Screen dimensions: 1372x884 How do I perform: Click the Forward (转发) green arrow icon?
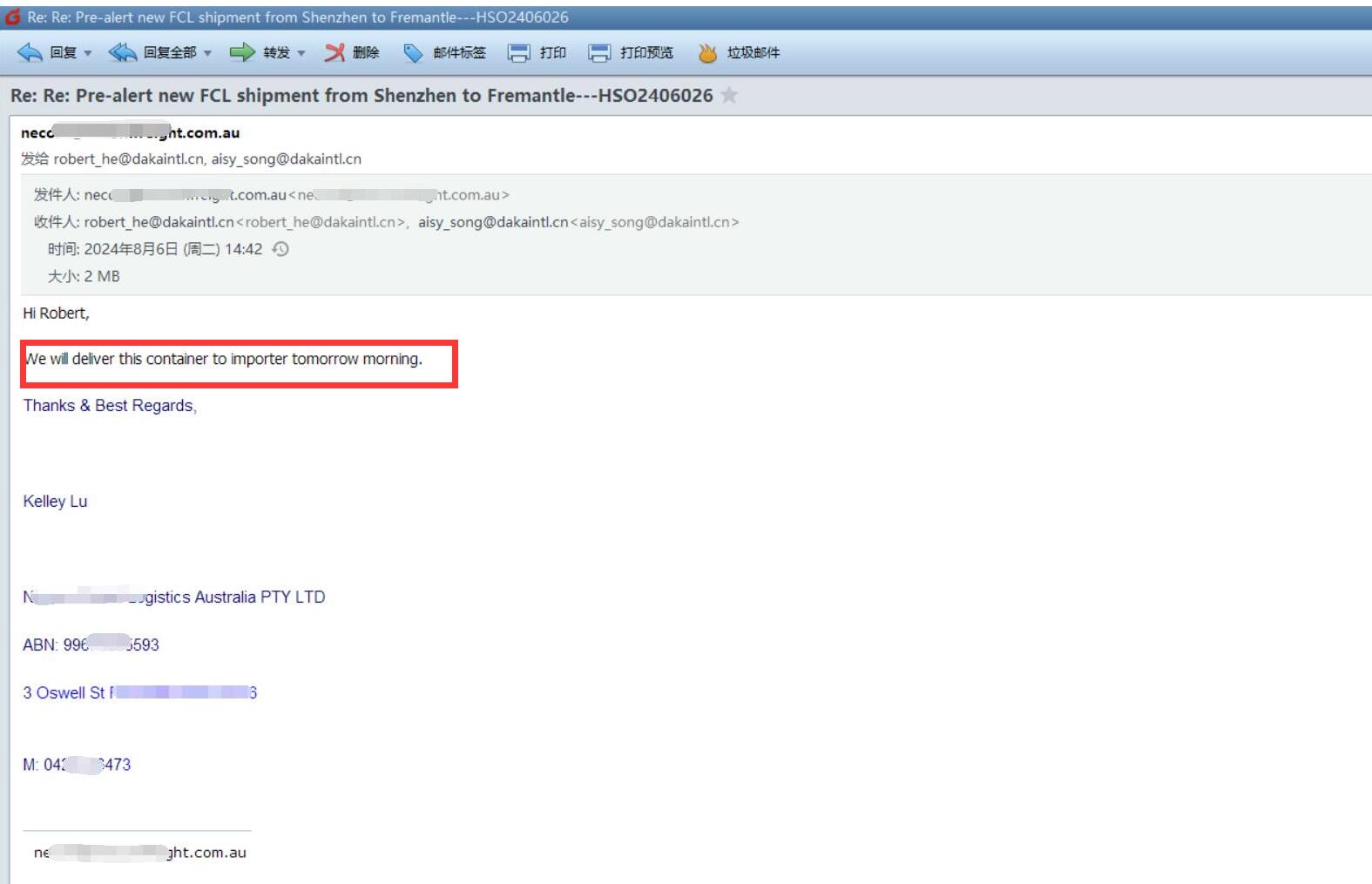pos(241,53)
